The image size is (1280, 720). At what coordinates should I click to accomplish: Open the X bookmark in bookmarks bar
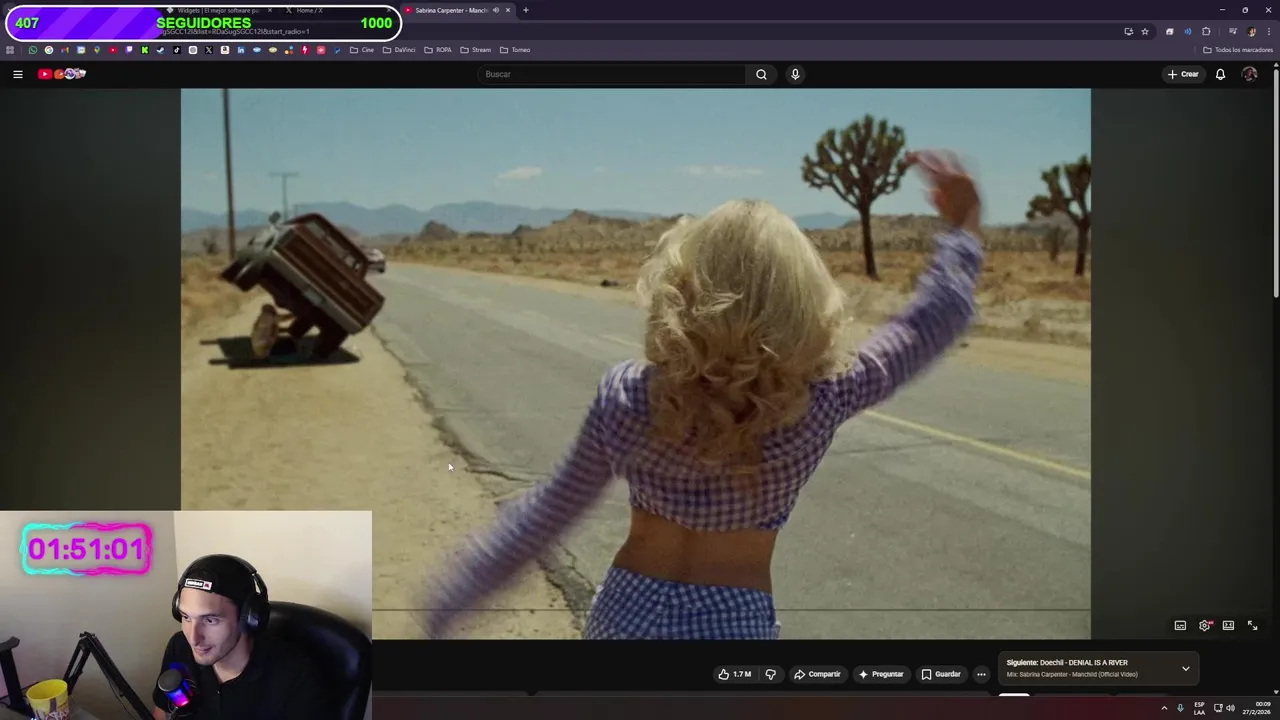coord(209,50)
